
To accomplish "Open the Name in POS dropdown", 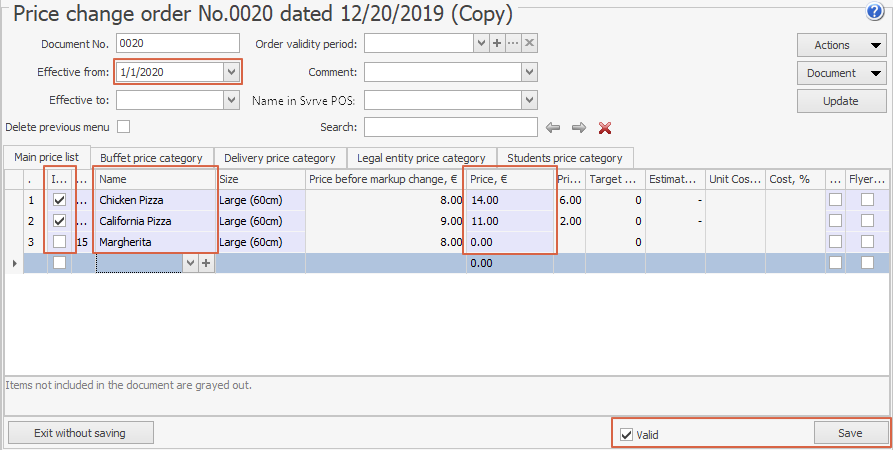I will [x=529, y=100].
